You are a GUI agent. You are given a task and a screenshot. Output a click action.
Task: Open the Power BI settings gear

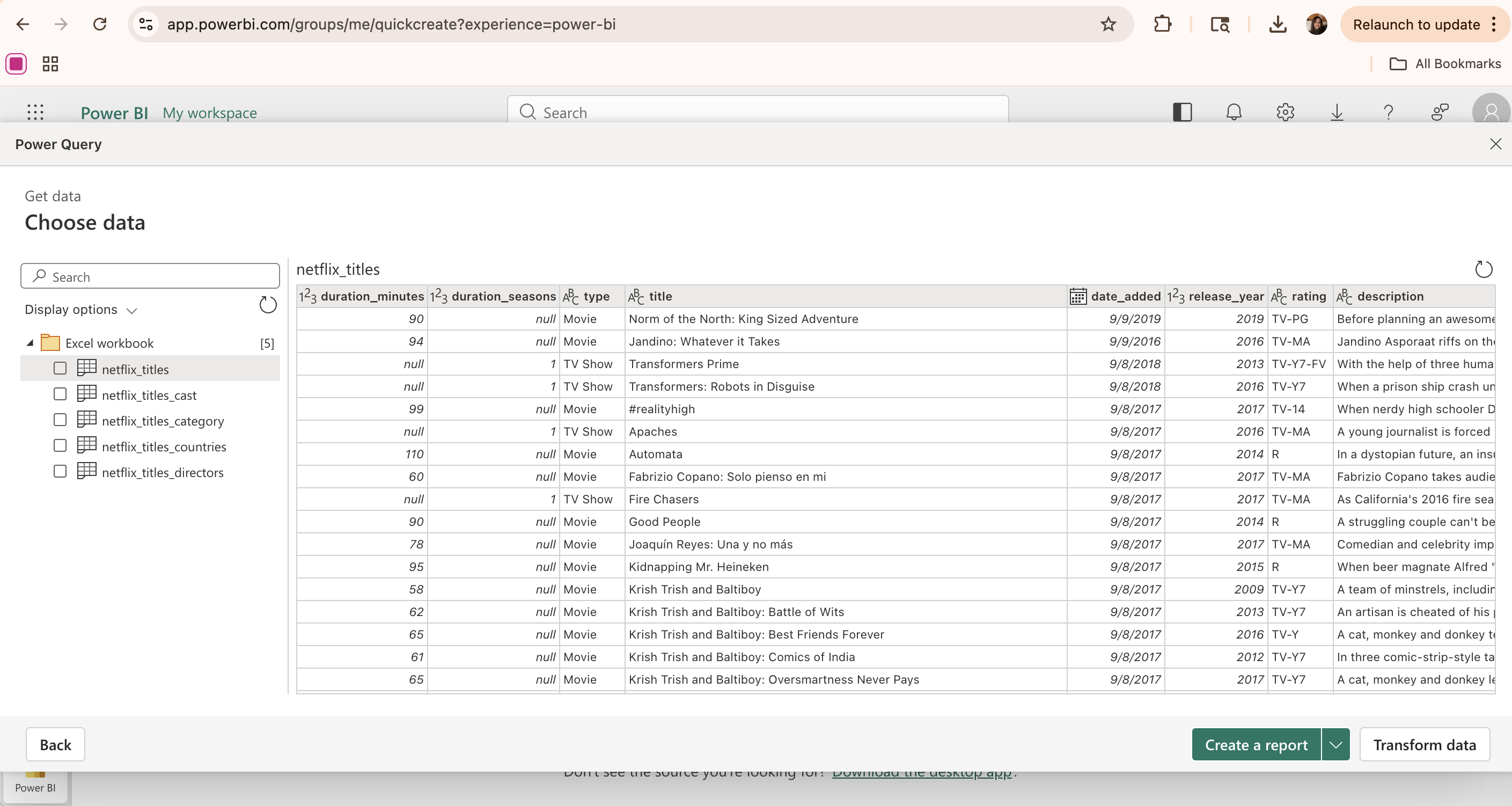(1285, 112)
